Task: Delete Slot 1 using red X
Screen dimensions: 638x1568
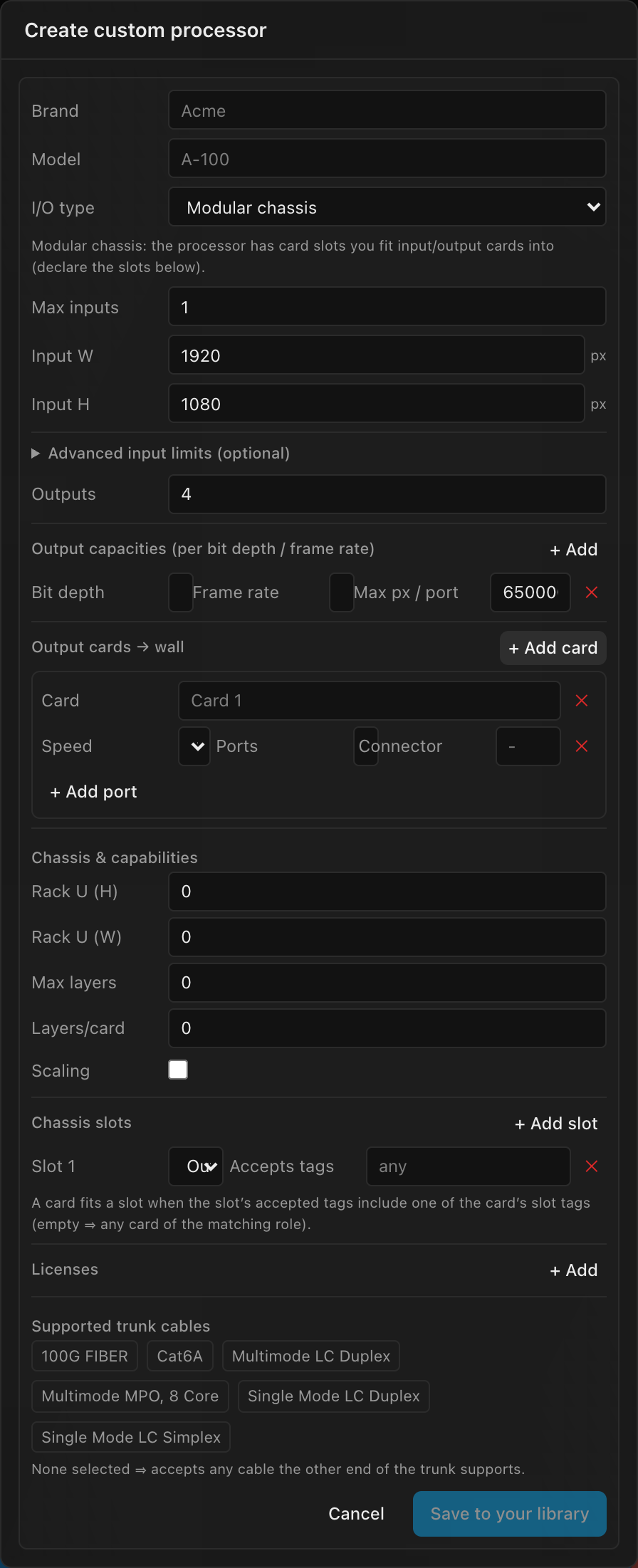Action: tap(591, 1166)
